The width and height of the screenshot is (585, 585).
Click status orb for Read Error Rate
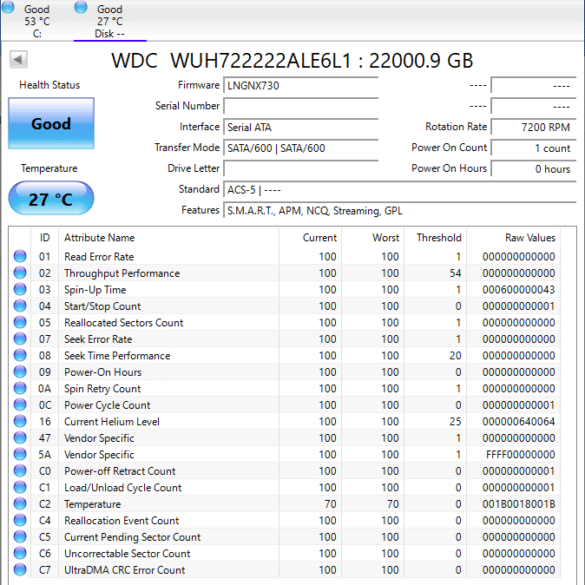click(20, 256)
